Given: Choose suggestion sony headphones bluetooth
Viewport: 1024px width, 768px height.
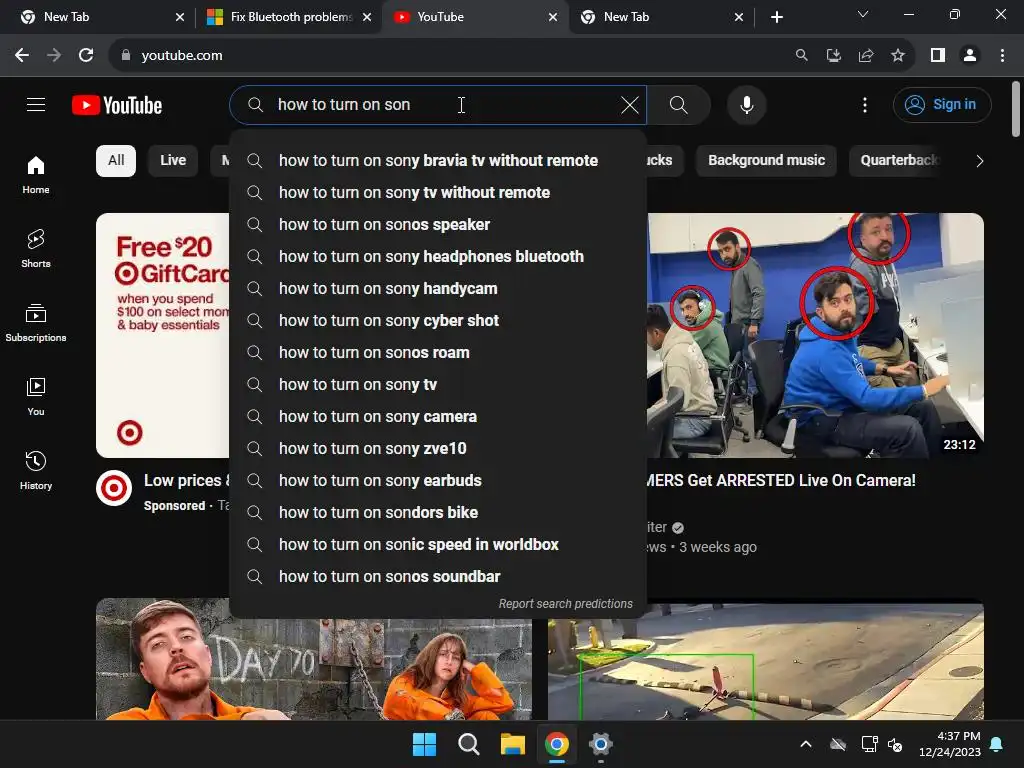Looking at the screenshot, I should (438, 257).
